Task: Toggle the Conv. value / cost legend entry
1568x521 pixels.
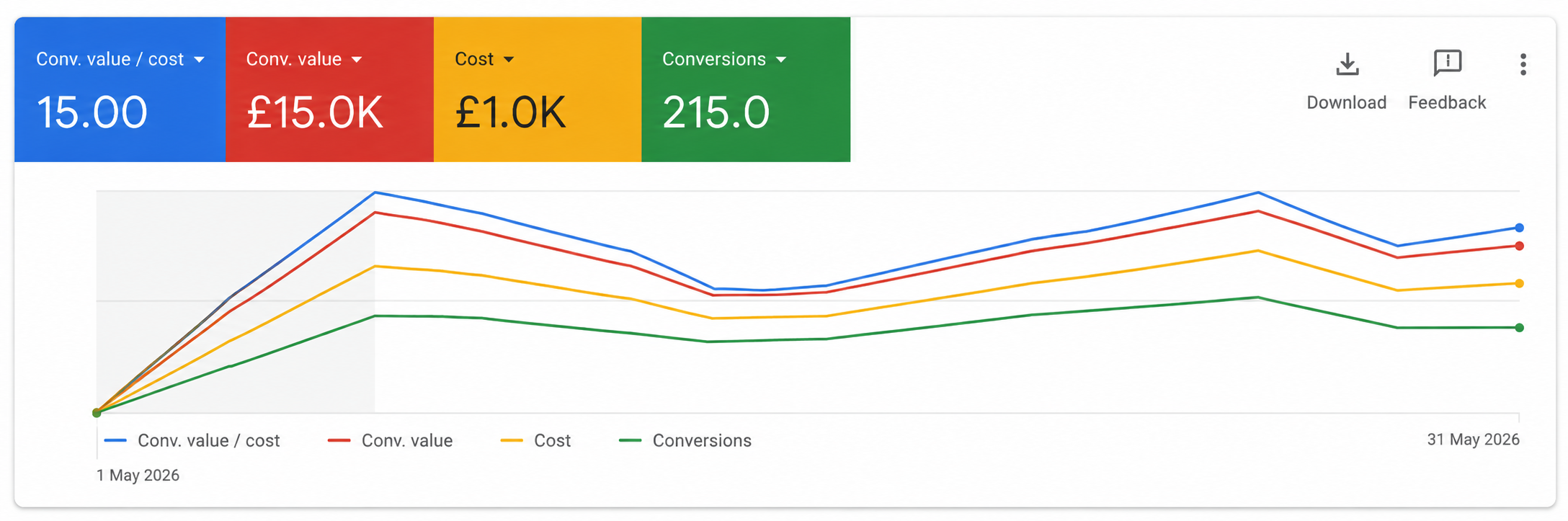Action: (192, 440)
